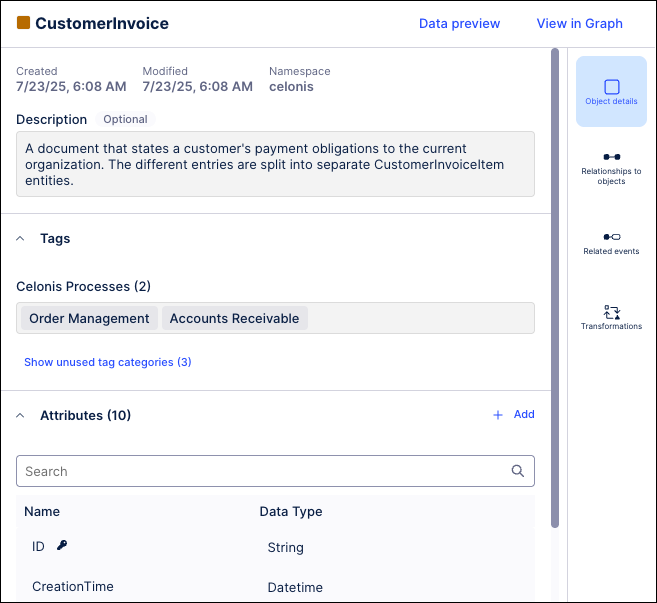Open View in Graph

pos(579,23)
